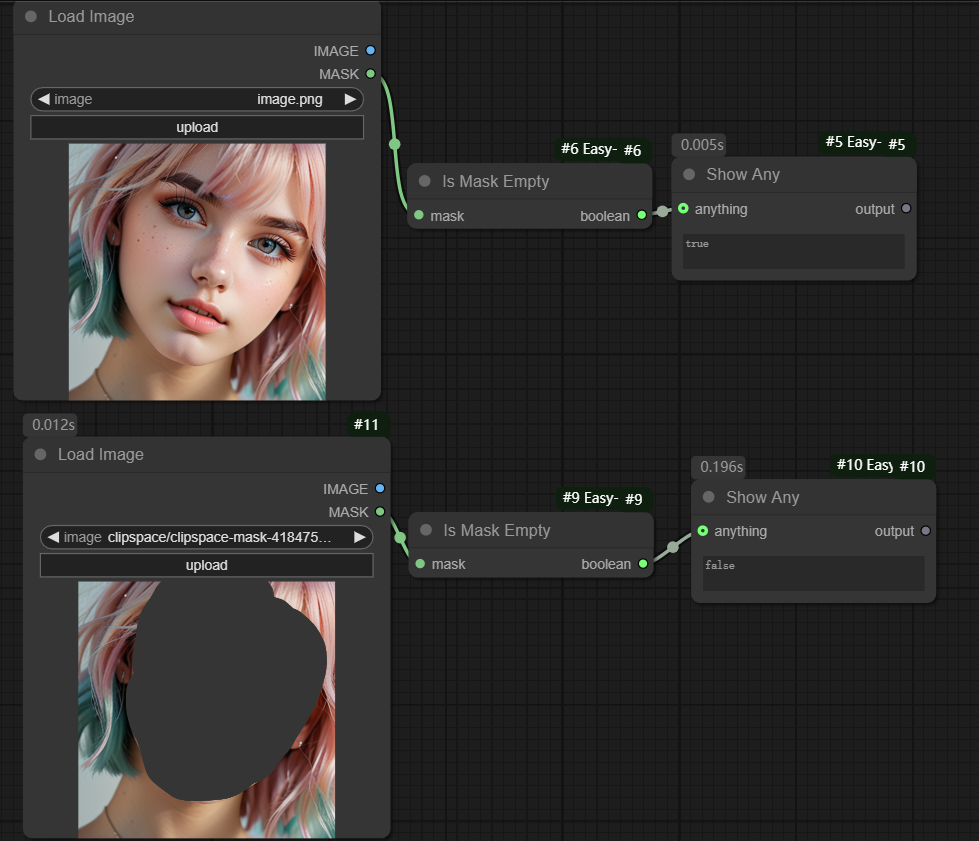The height and width of the screenshot is (841, 979).
Task: Click the 'false' text field in Show Any #10
Action: click(813, 573)
